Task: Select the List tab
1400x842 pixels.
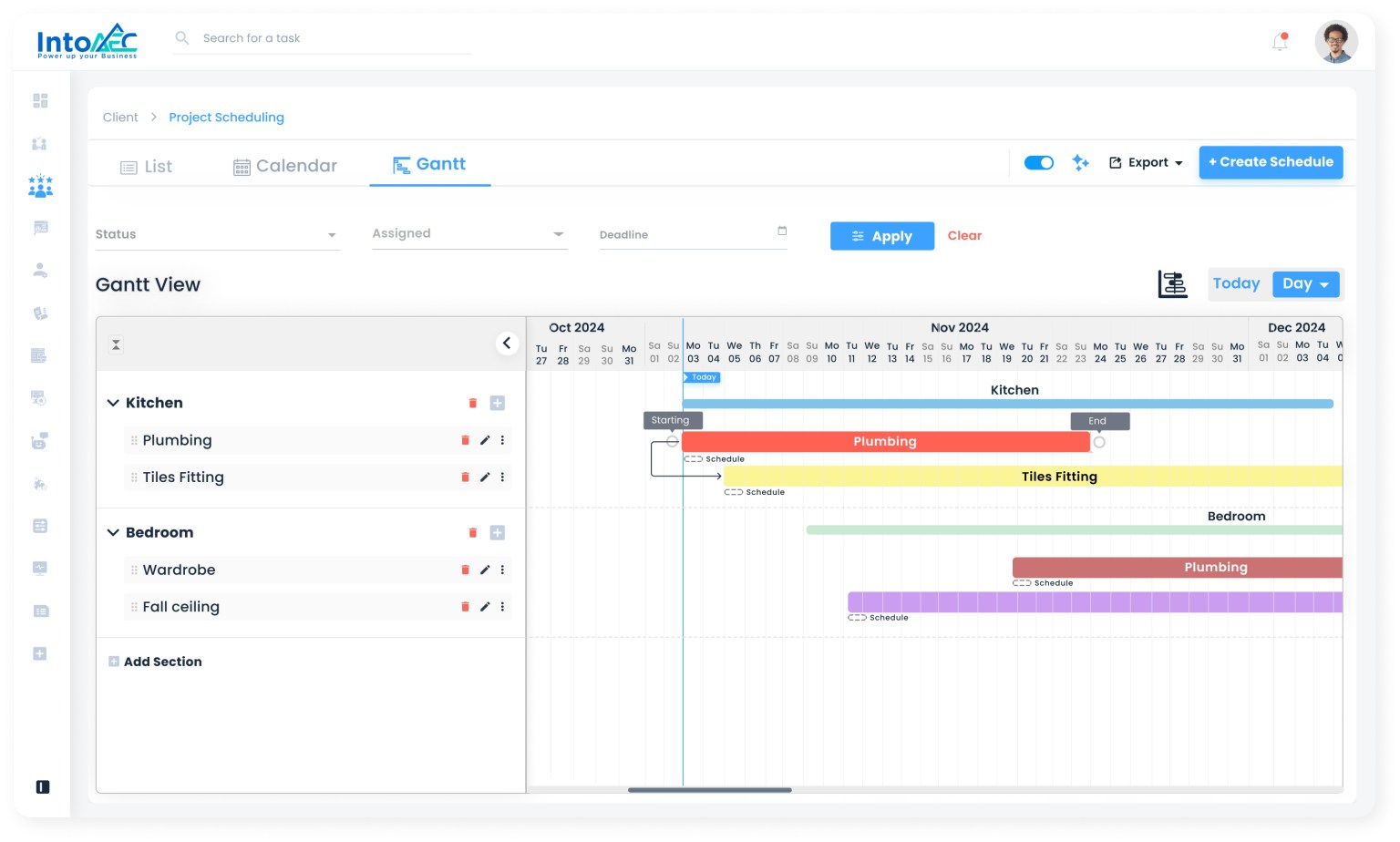Action: 146,167
